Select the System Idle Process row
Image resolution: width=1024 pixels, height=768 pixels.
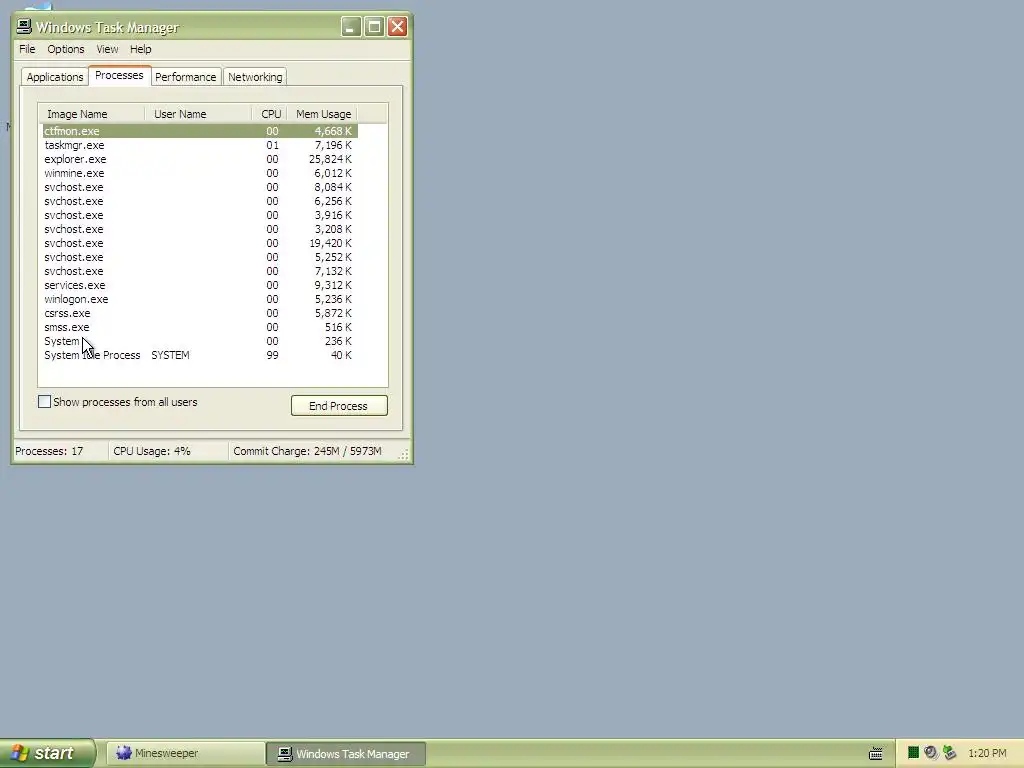tap(200, 355)
